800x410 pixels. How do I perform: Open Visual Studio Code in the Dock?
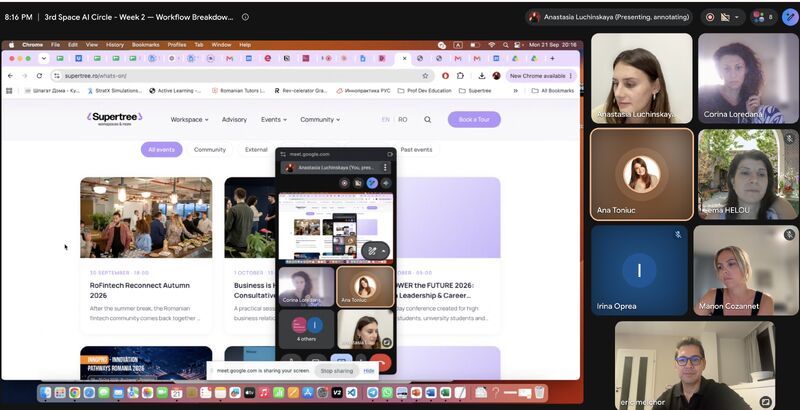tap(351, 393)
